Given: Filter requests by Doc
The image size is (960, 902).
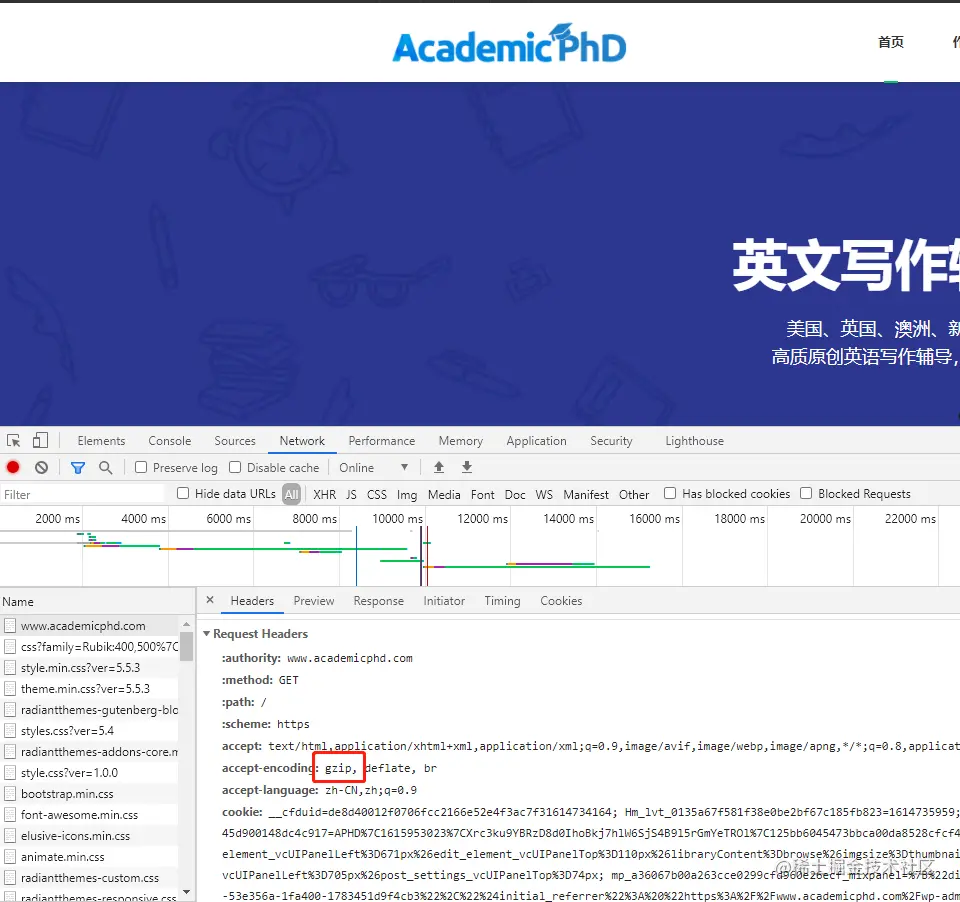Looking at the screenshot, I should pyautogui.click(x=515, y=494).
